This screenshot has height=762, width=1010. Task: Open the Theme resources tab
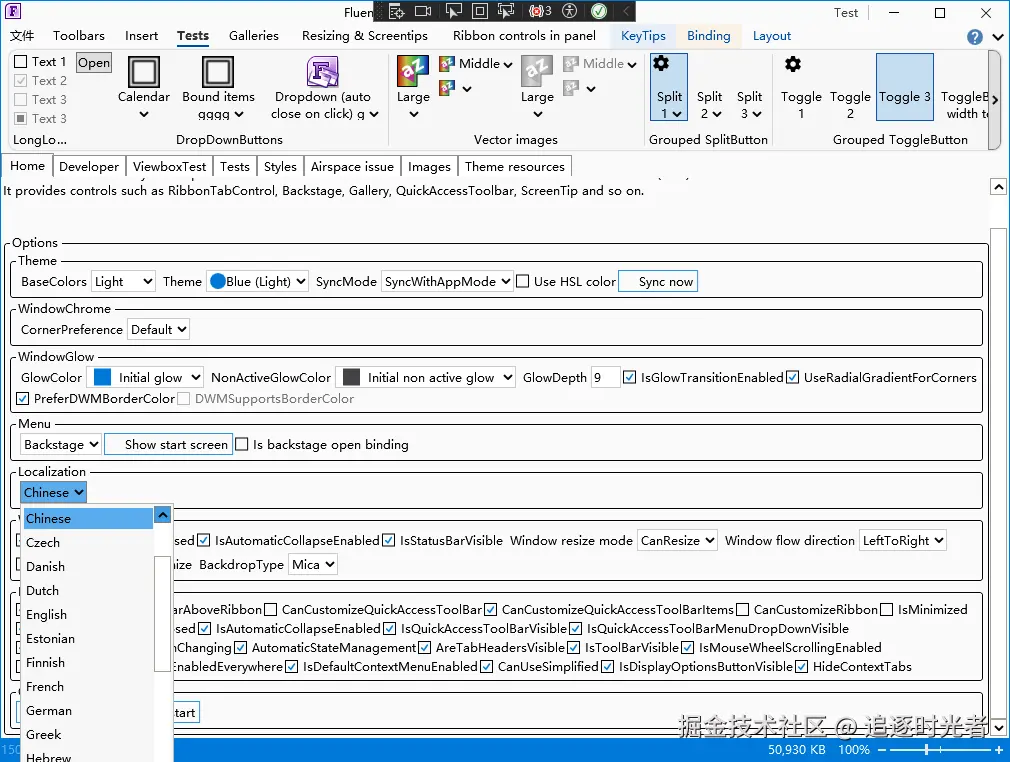[515, 167]
